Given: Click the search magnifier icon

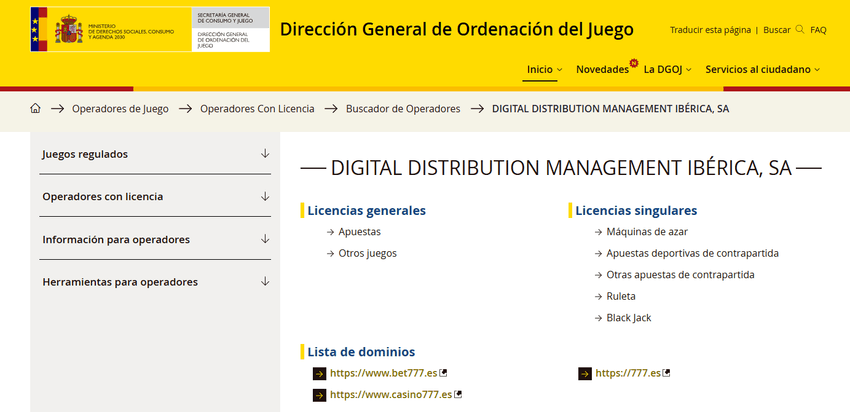Looking at the screenshot, I should coord(800,29).
